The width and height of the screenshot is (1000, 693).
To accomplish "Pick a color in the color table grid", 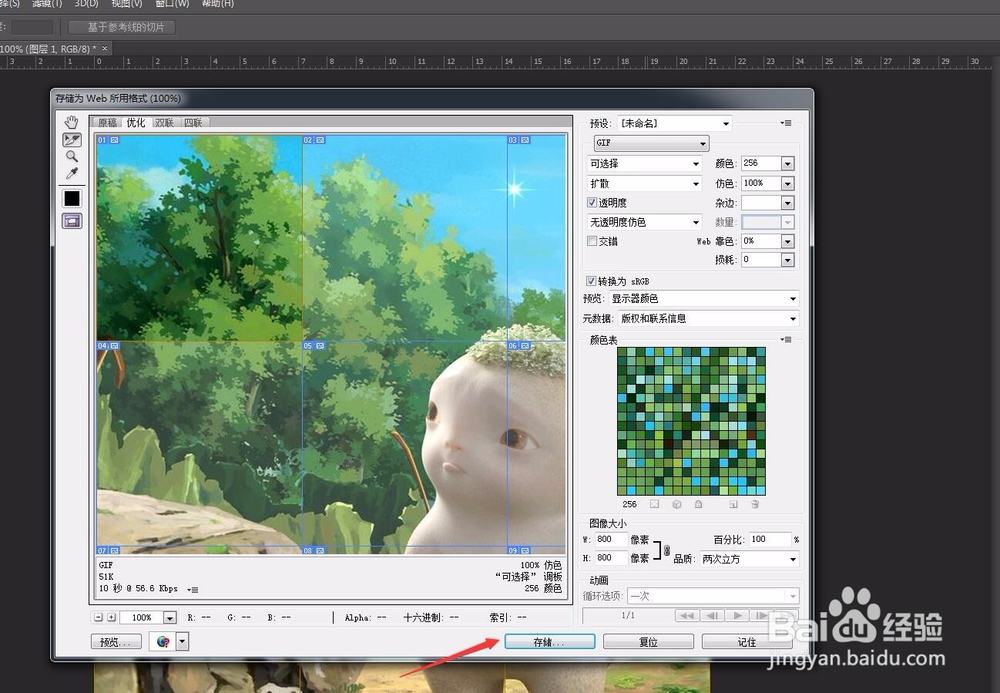I will point(691,421).
